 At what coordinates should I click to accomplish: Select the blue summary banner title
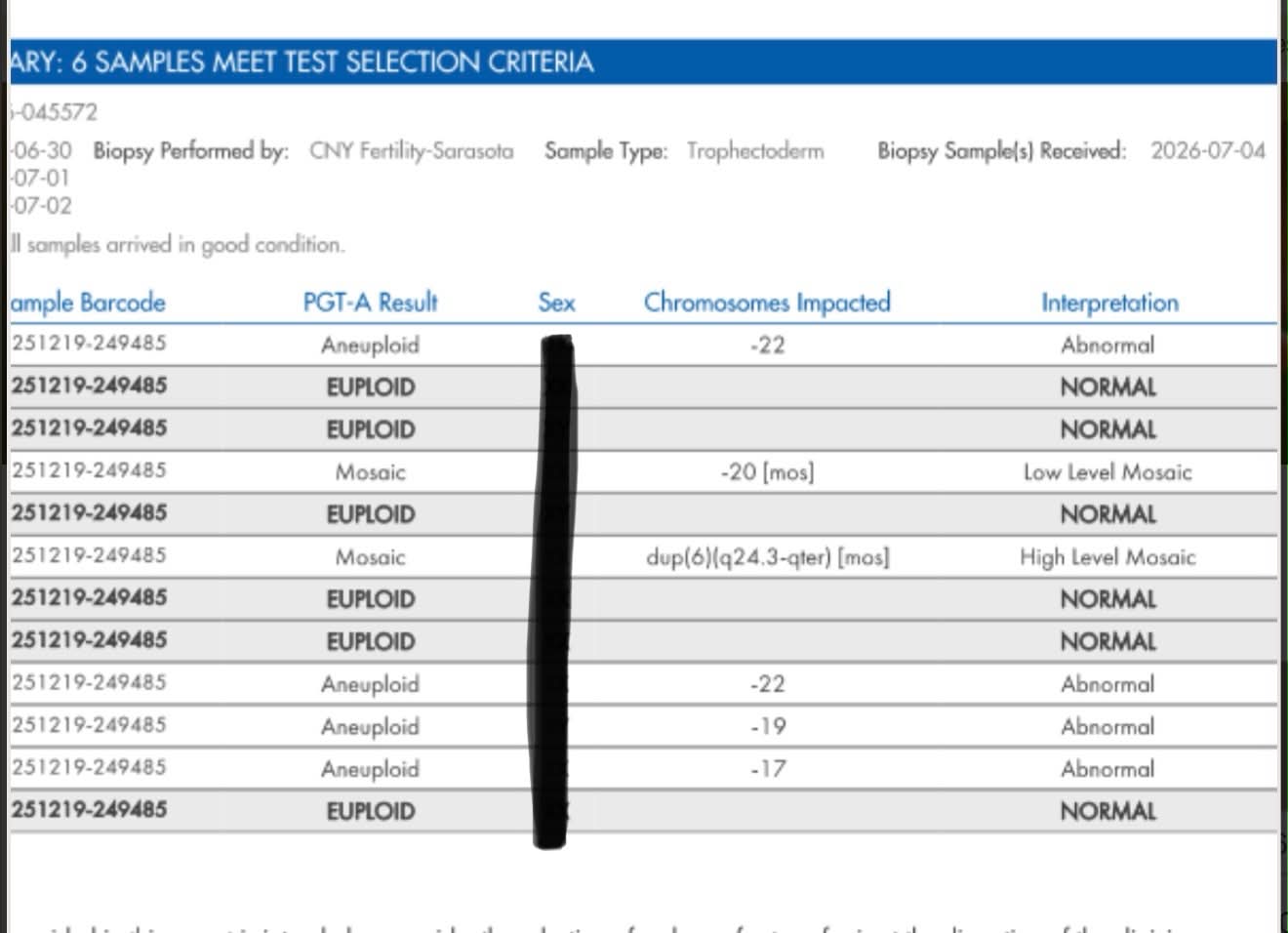coord(302,62)
